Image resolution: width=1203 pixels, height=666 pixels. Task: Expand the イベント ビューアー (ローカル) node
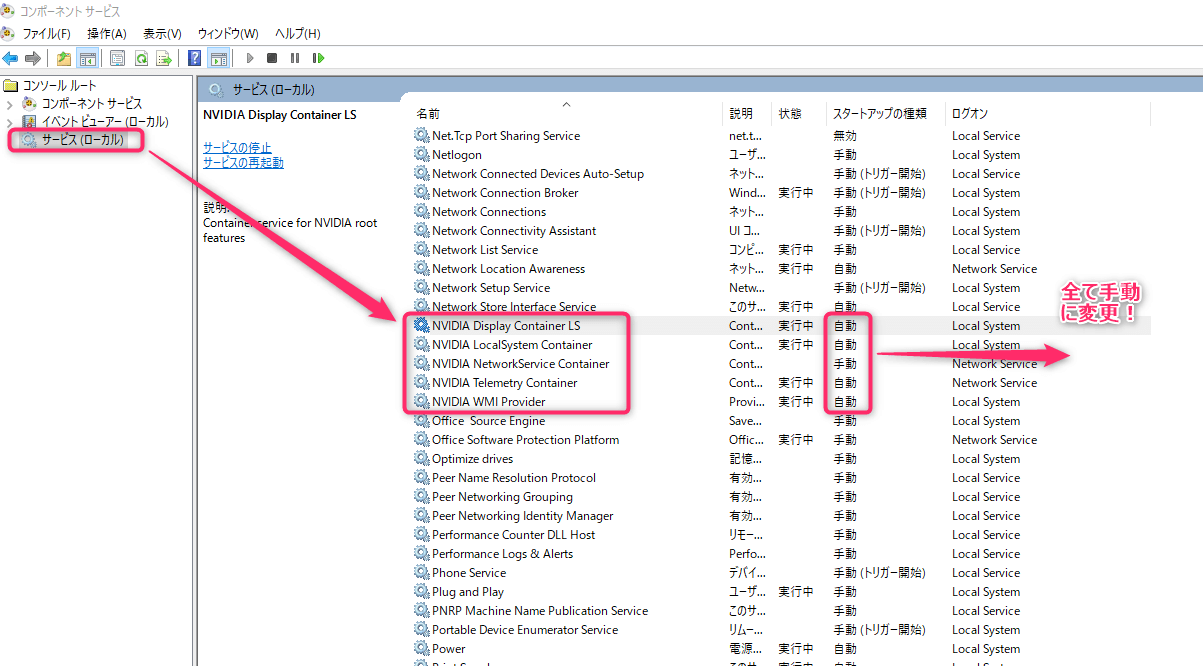[x=10, y=122]
